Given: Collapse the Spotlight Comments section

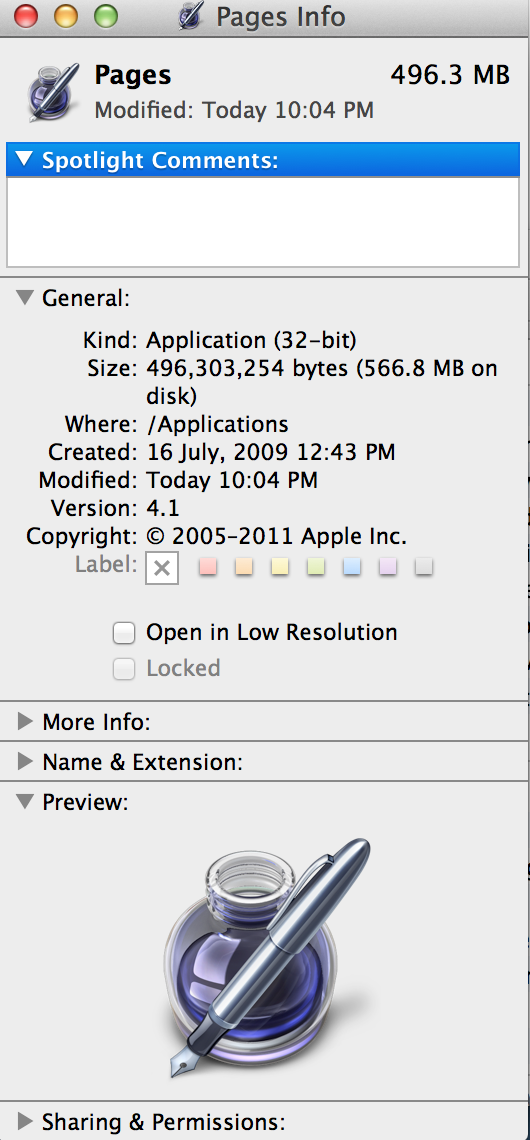Looking at the screenshot, I should click(25, 159).
